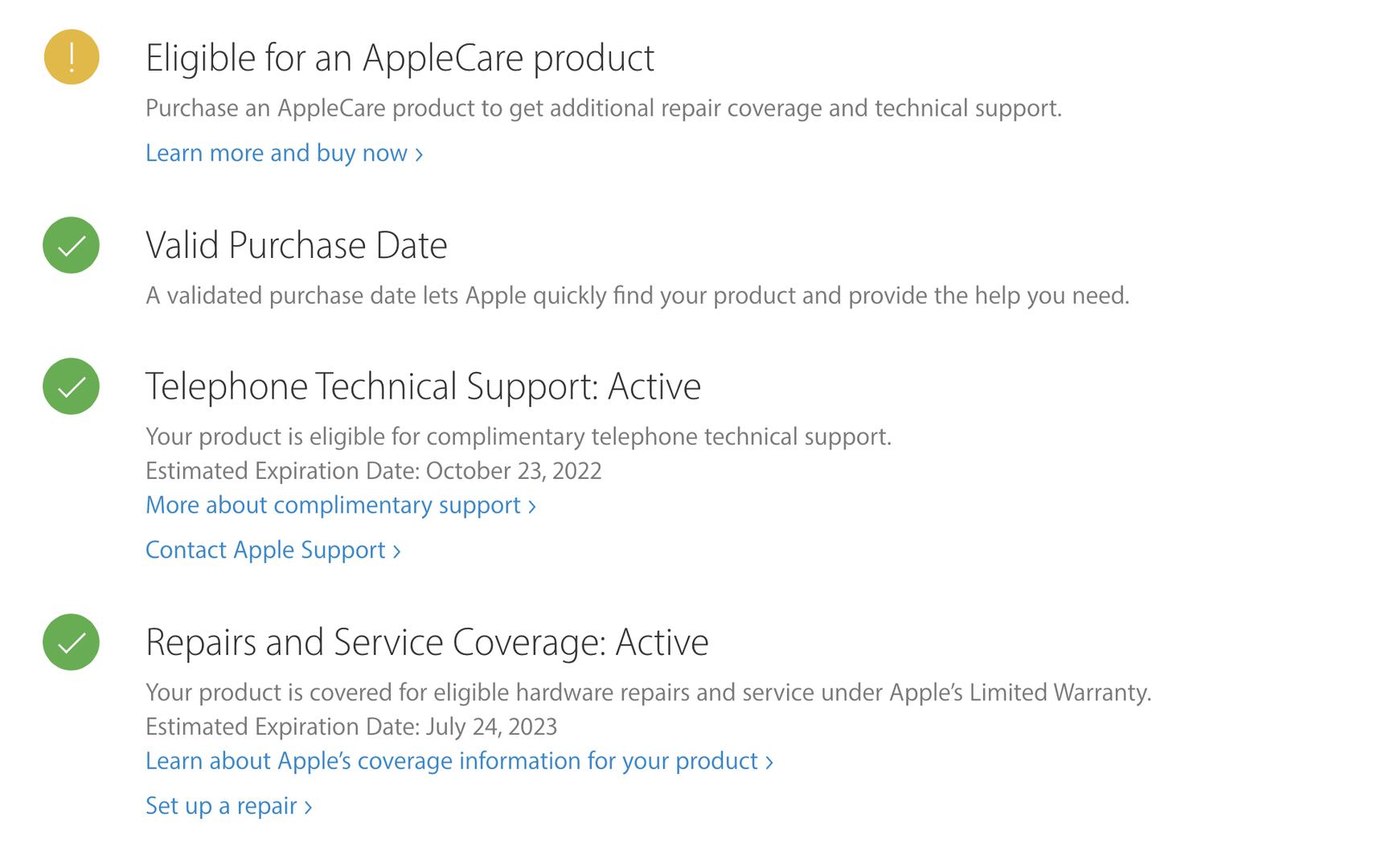The image size is (1386, 868).
Task: Click the July 24, 2023 expiration date text
Action: (x=491, y=727)
